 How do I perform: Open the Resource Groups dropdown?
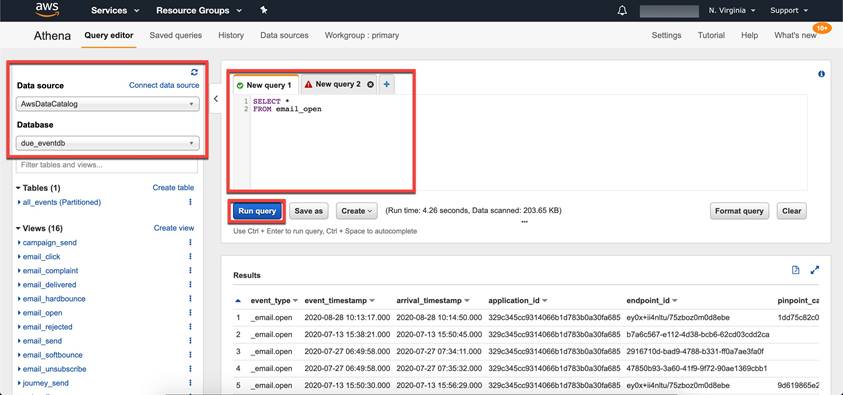pos(199,10)
